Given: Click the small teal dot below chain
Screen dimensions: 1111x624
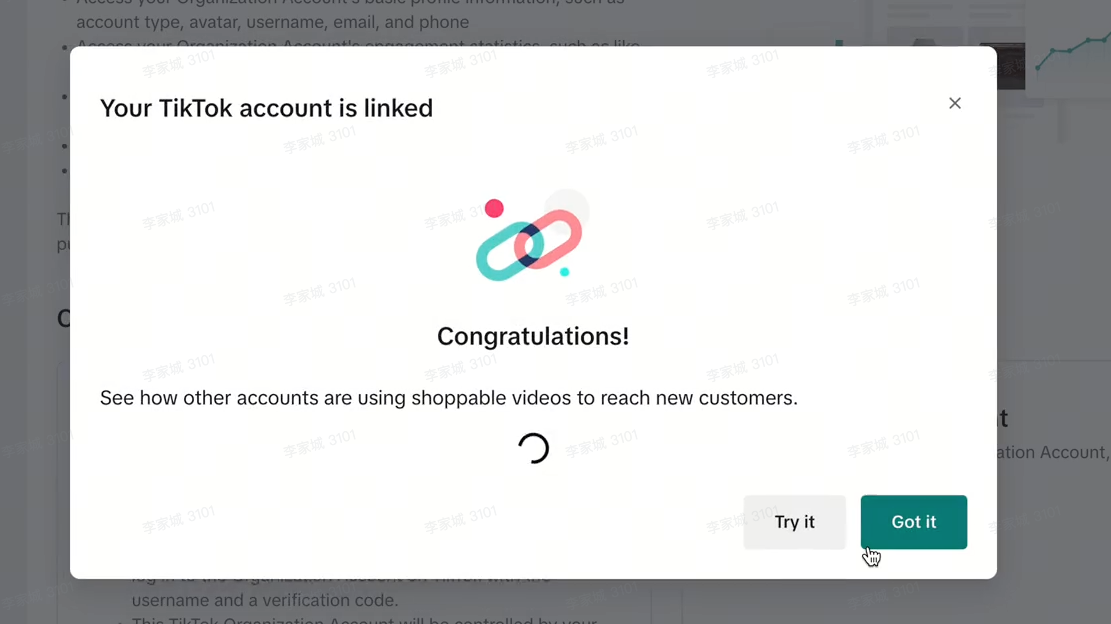Looking at the screenshot, I should coord(565,272).
